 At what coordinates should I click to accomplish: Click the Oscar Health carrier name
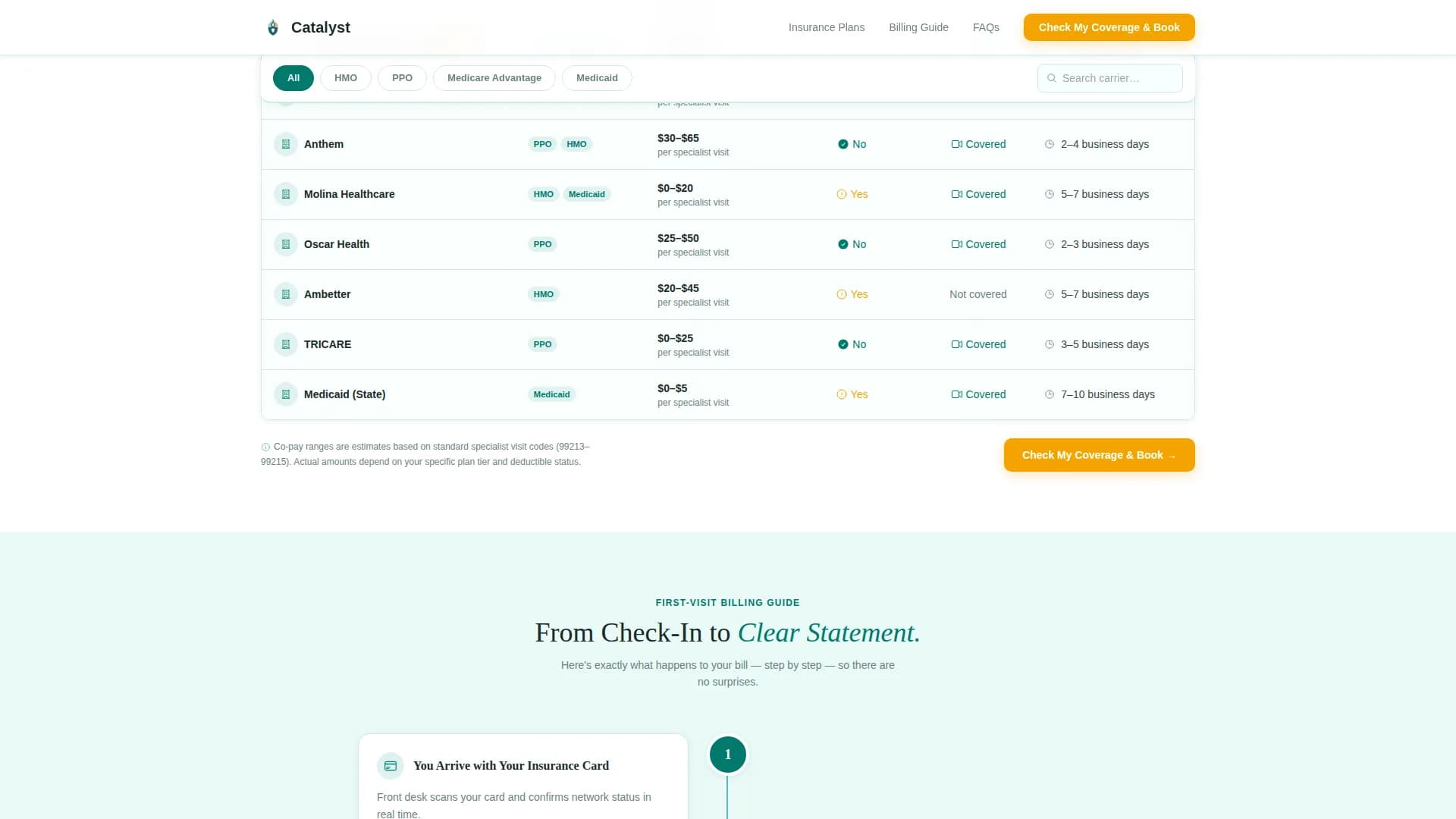click(x=337, y=244)
